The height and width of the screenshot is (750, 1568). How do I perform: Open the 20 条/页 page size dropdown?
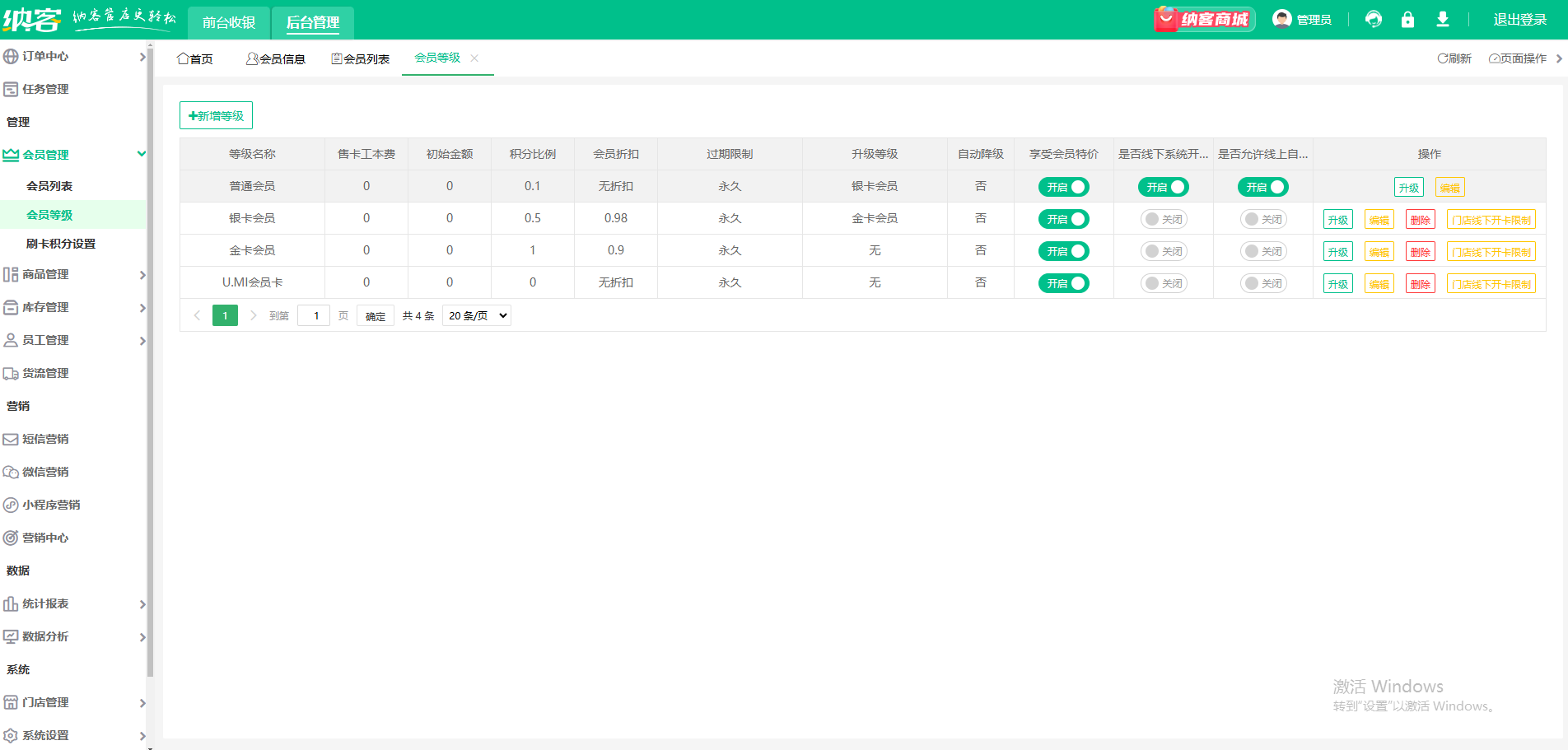click(x=477, y=316)
